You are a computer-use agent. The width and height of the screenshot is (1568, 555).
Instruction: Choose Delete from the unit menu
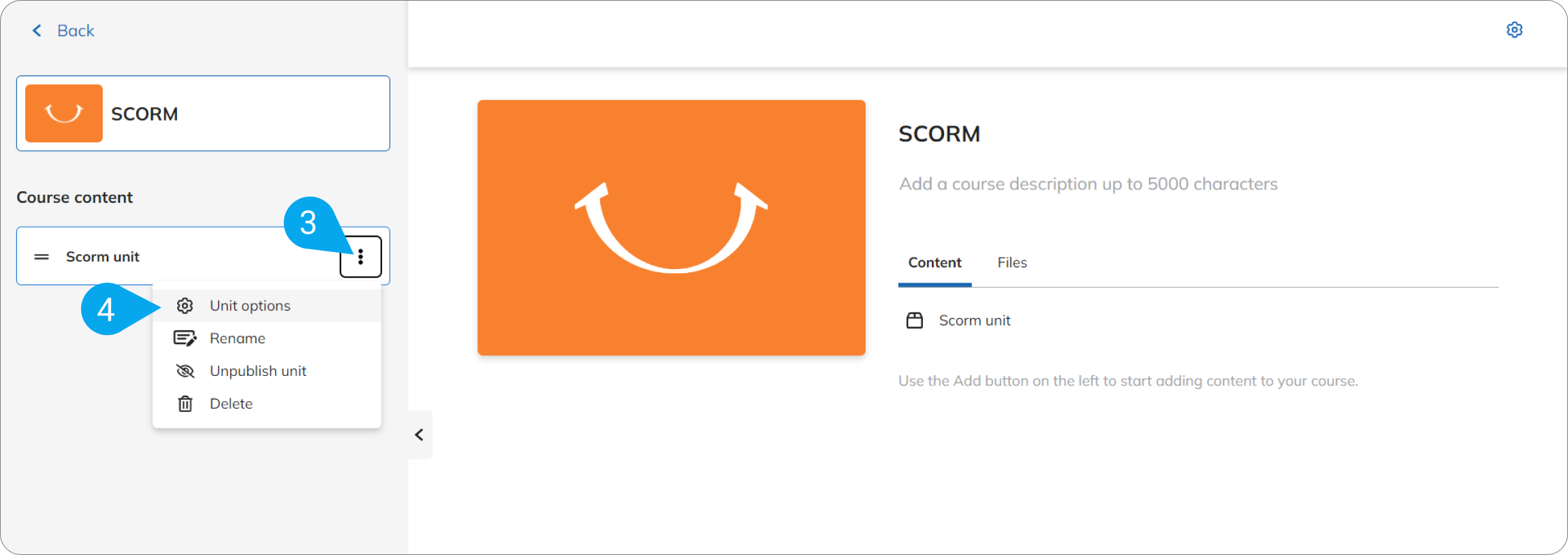[x=267, y=404]
